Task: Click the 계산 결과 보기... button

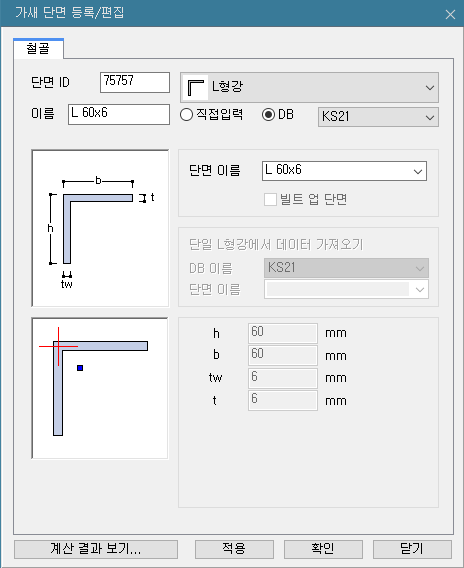Action: pyautogui.click(x=96, y=549)
